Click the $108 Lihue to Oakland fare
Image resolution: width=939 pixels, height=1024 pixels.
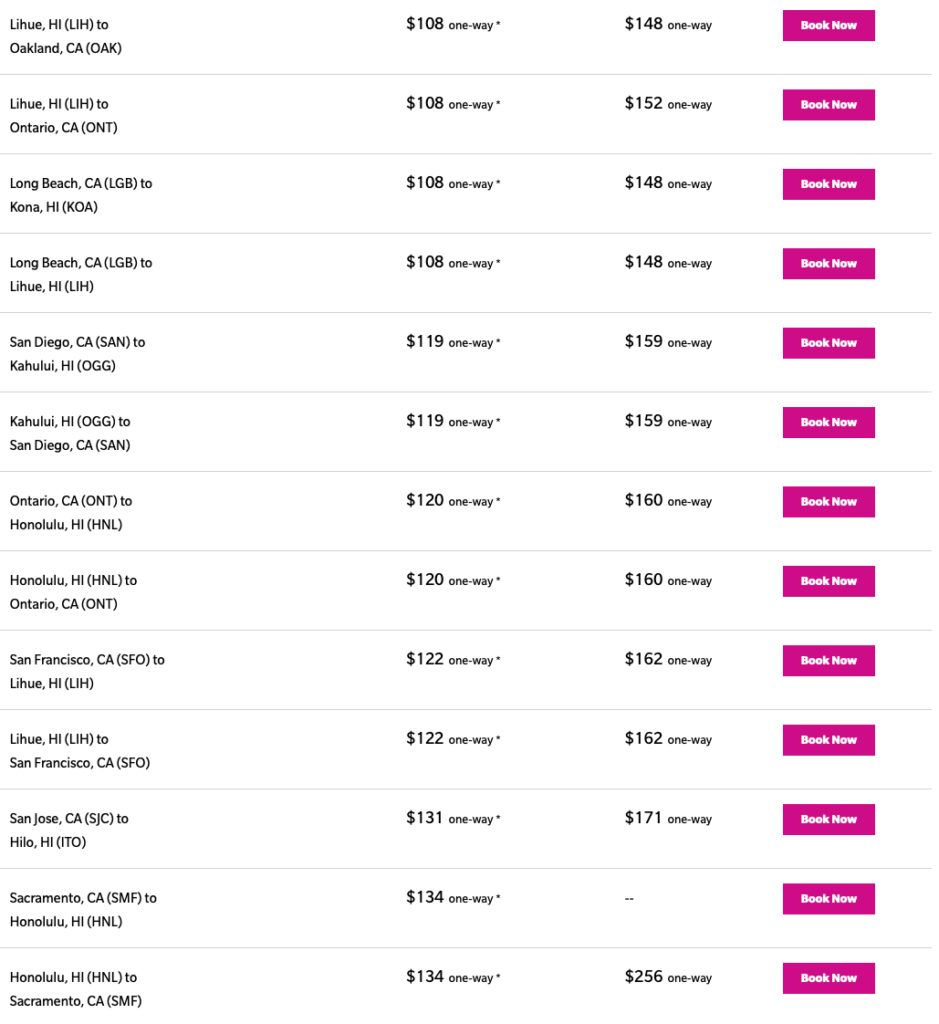[425, 24]
